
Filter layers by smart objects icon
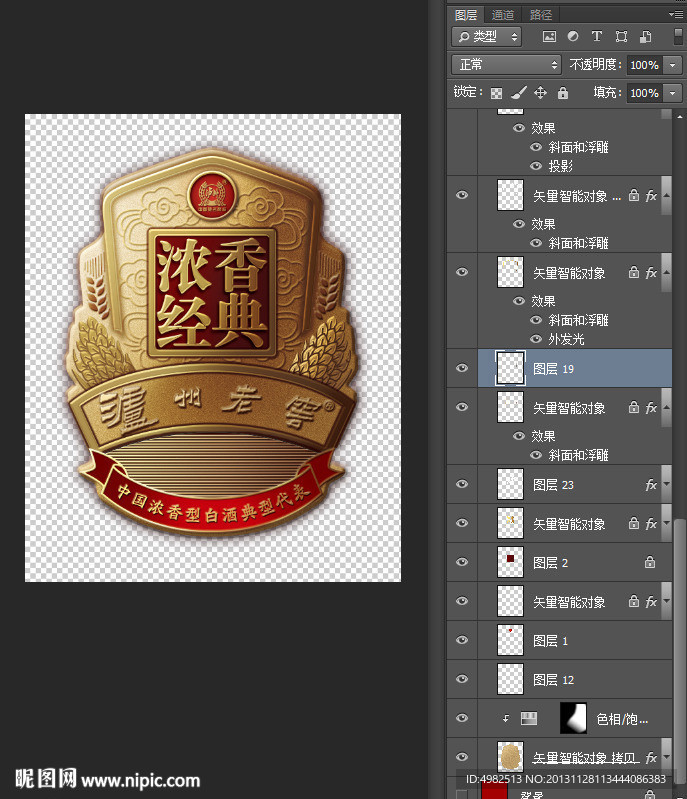(x=646, y=37)
